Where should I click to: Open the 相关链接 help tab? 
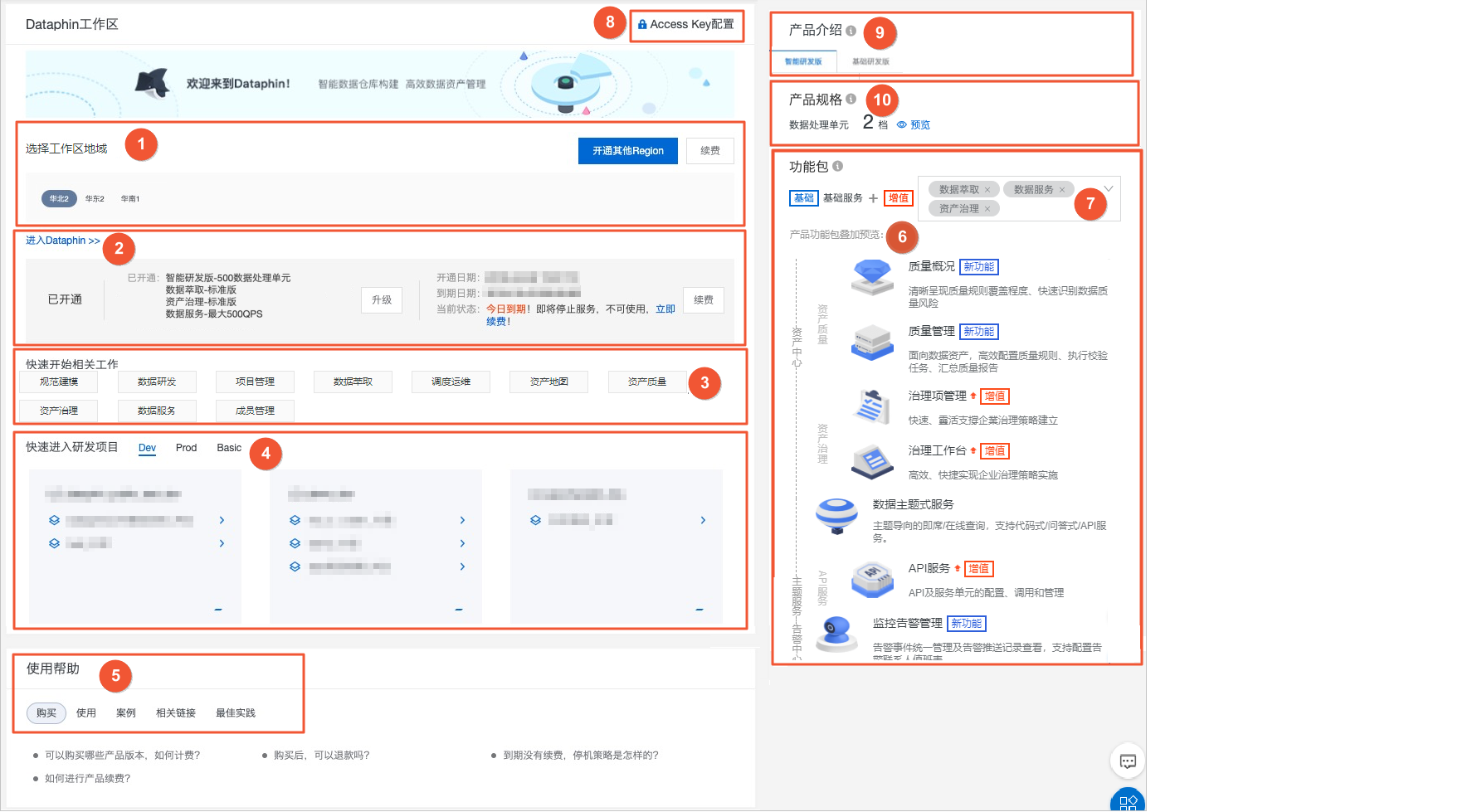pyautogui.click(x=176, y=713)
